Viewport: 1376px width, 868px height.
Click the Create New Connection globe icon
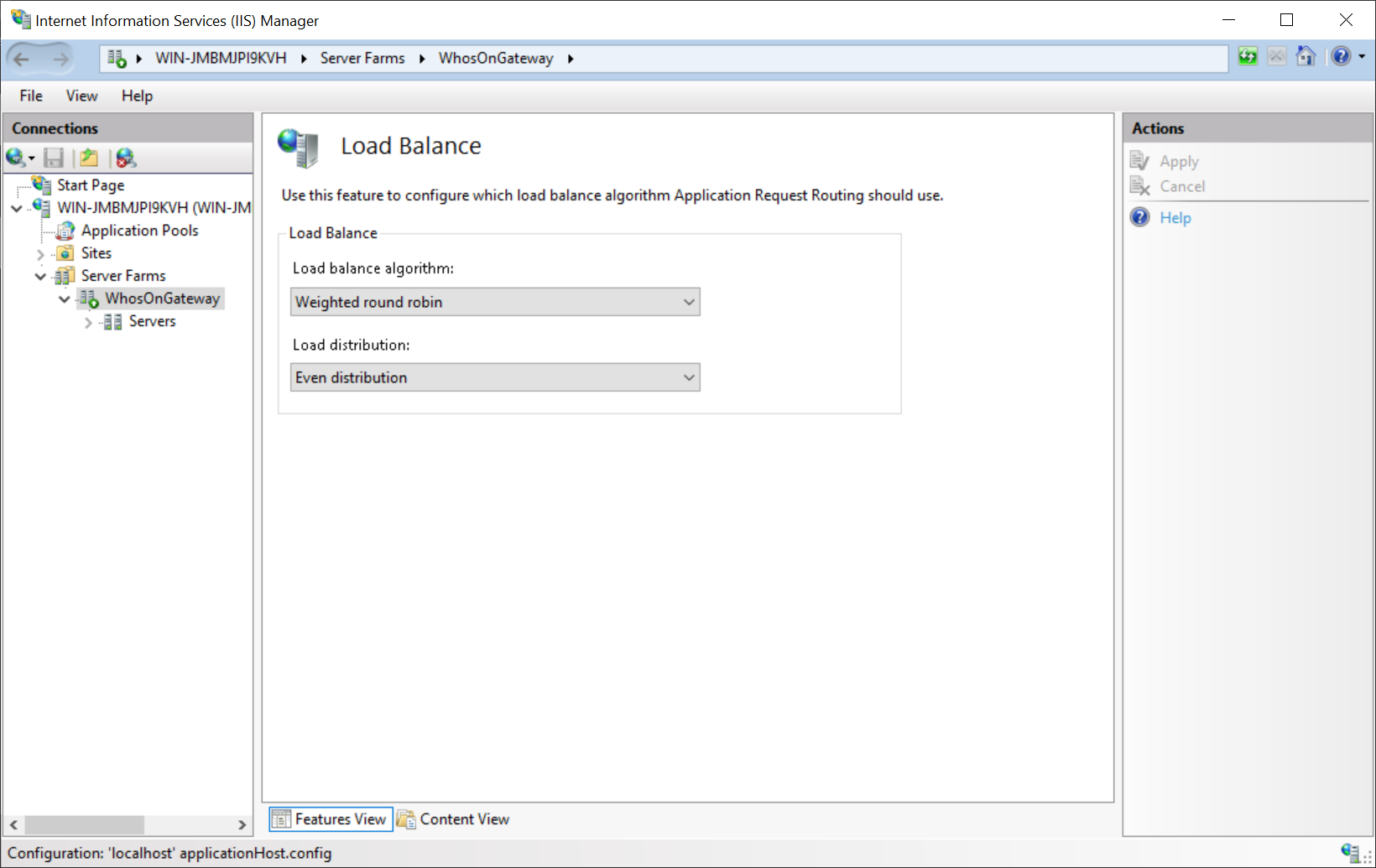point(15,157)
